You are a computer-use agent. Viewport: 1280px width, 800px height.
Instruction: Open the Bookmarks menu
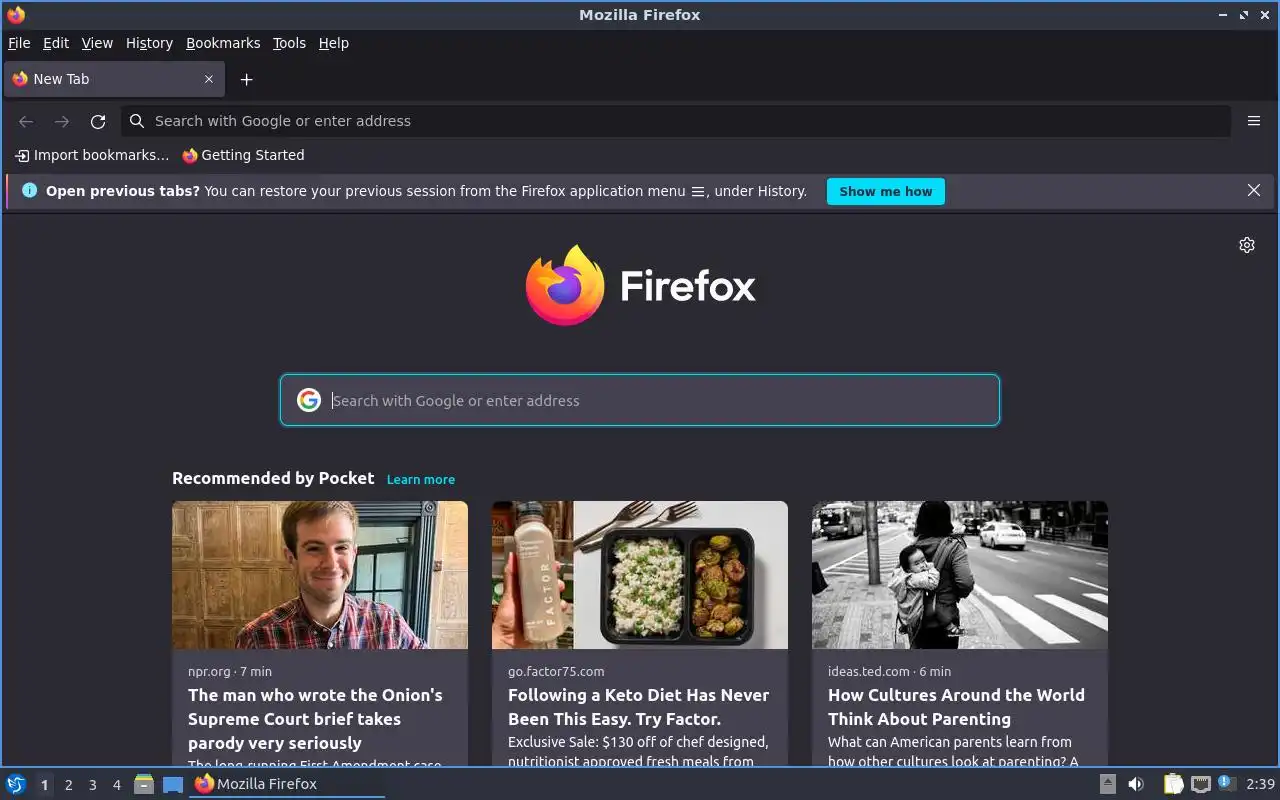pos(223,43)
